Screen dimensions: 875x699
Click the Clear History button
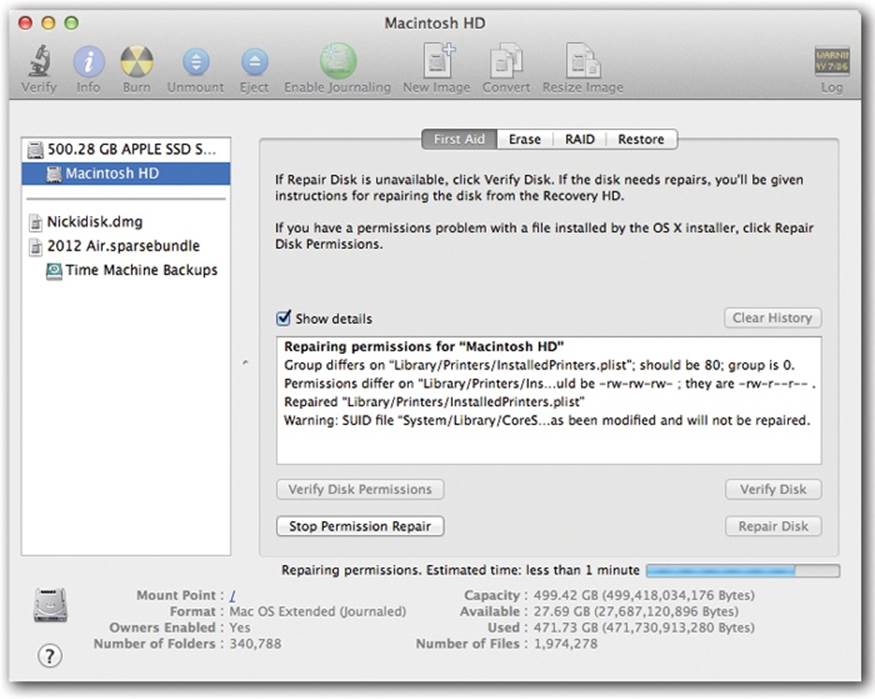click(772, 318)
